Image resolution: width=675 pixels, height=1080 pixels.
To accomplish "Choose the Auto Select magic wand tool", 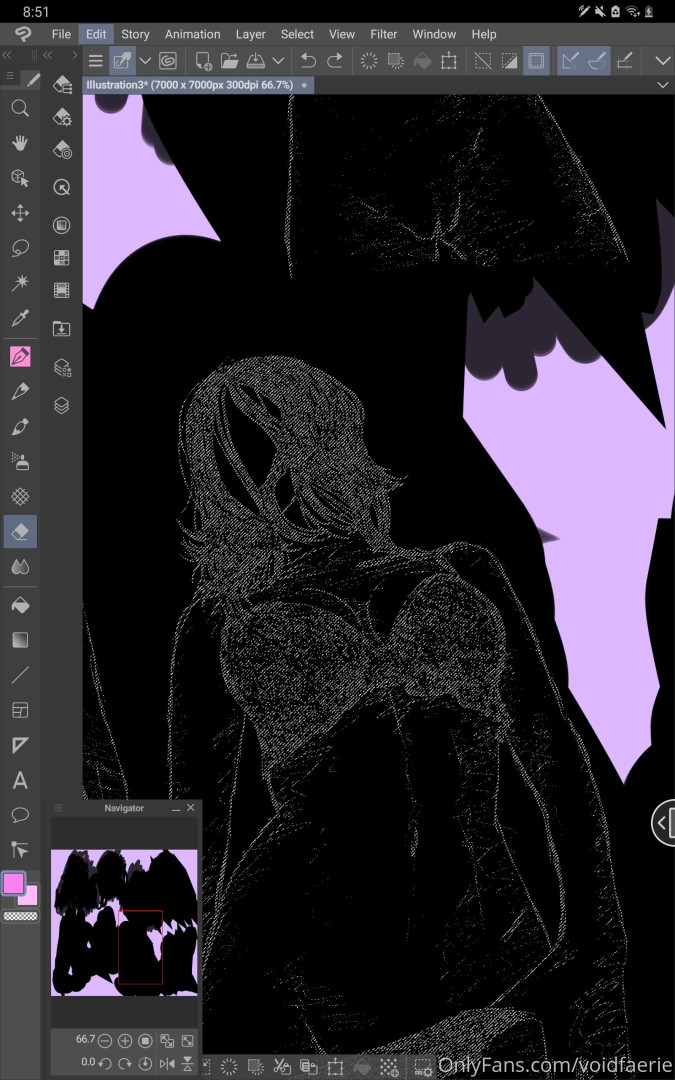I will pos(20,283).
